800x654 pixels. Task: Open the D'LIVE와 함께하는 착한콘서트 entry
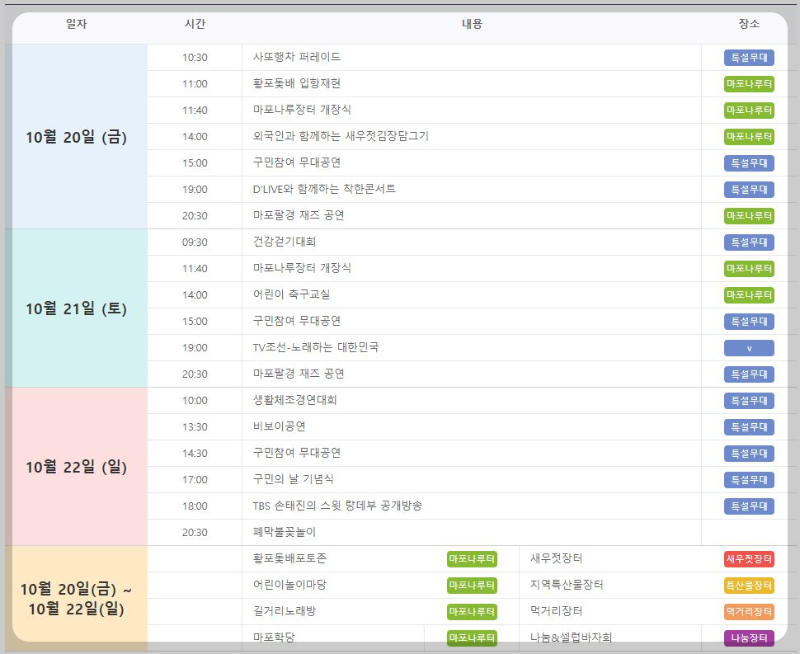[x=331, y=189]
